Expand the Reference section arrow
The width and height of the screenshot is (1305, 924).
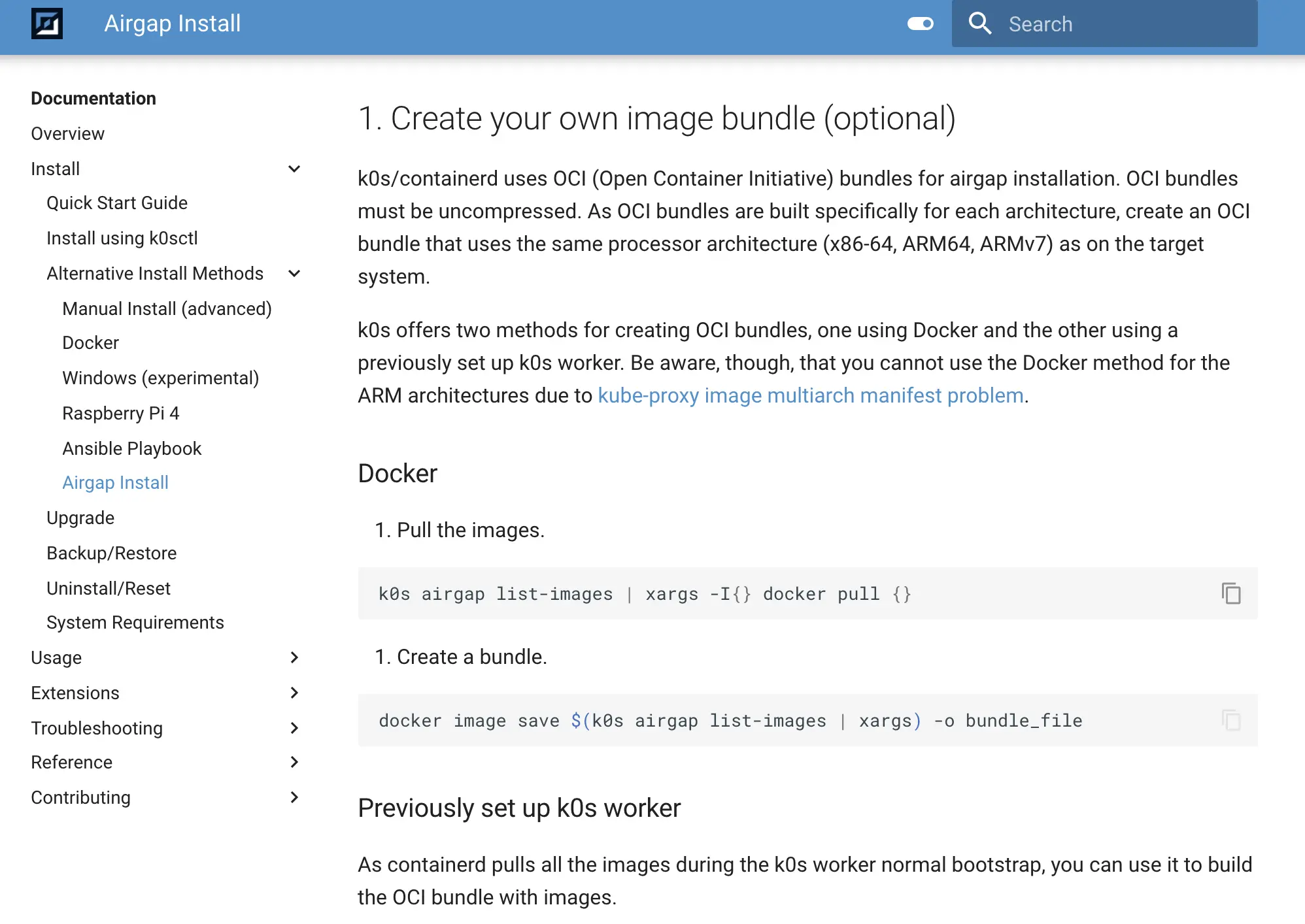coord(294,762)
